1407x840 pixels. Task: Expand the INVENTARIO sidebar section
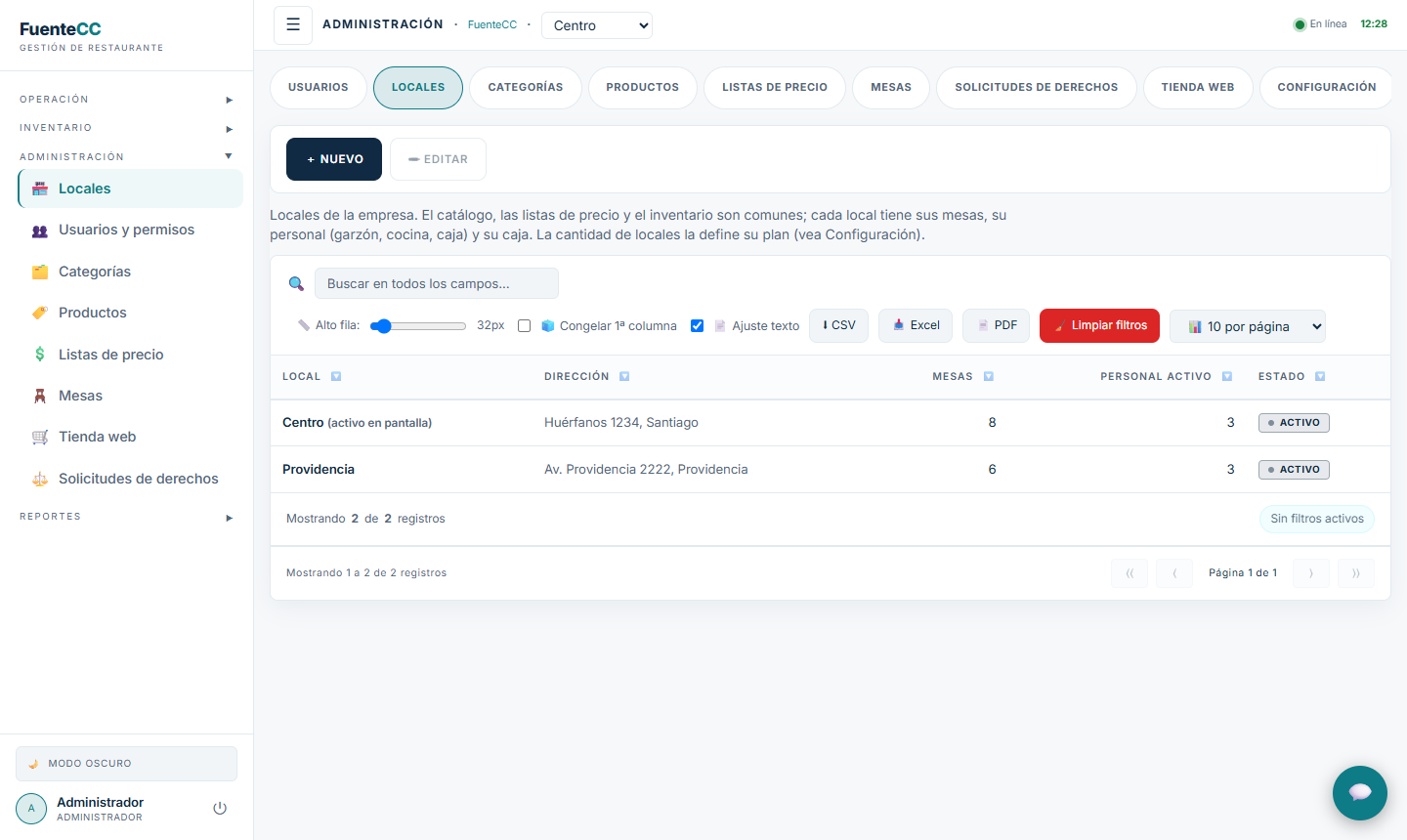pyautogui.click(x=127, y=128)
